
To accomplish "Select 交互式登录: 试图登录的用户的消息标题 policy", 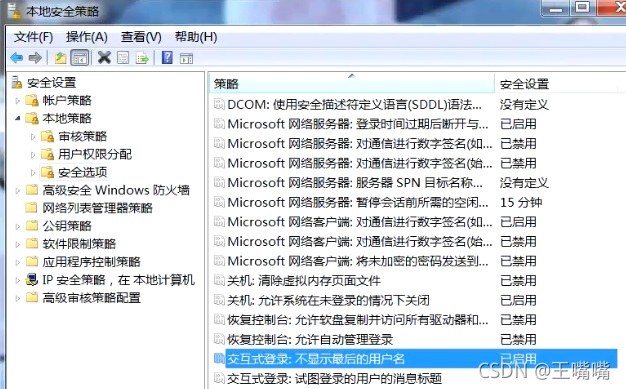I will [x=335, y=379].
